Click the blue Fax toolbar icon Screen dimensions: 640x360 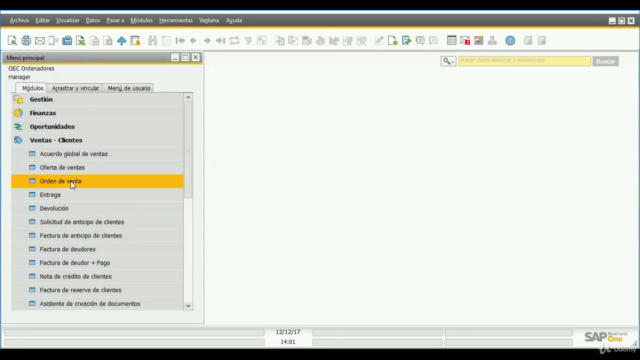67,40
